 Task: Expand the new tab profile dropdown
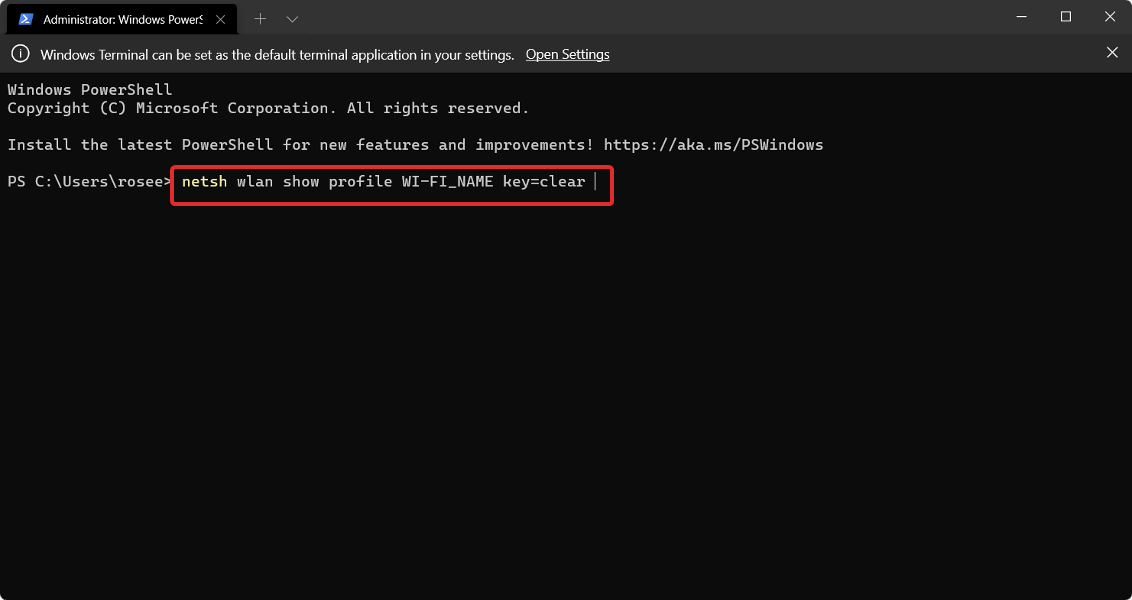292,19
